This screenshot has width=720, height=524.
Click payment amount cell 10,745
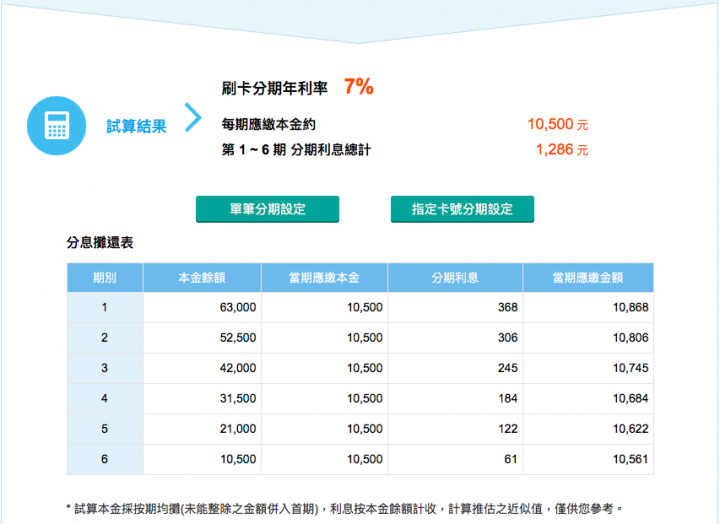(x=588, y=368)
